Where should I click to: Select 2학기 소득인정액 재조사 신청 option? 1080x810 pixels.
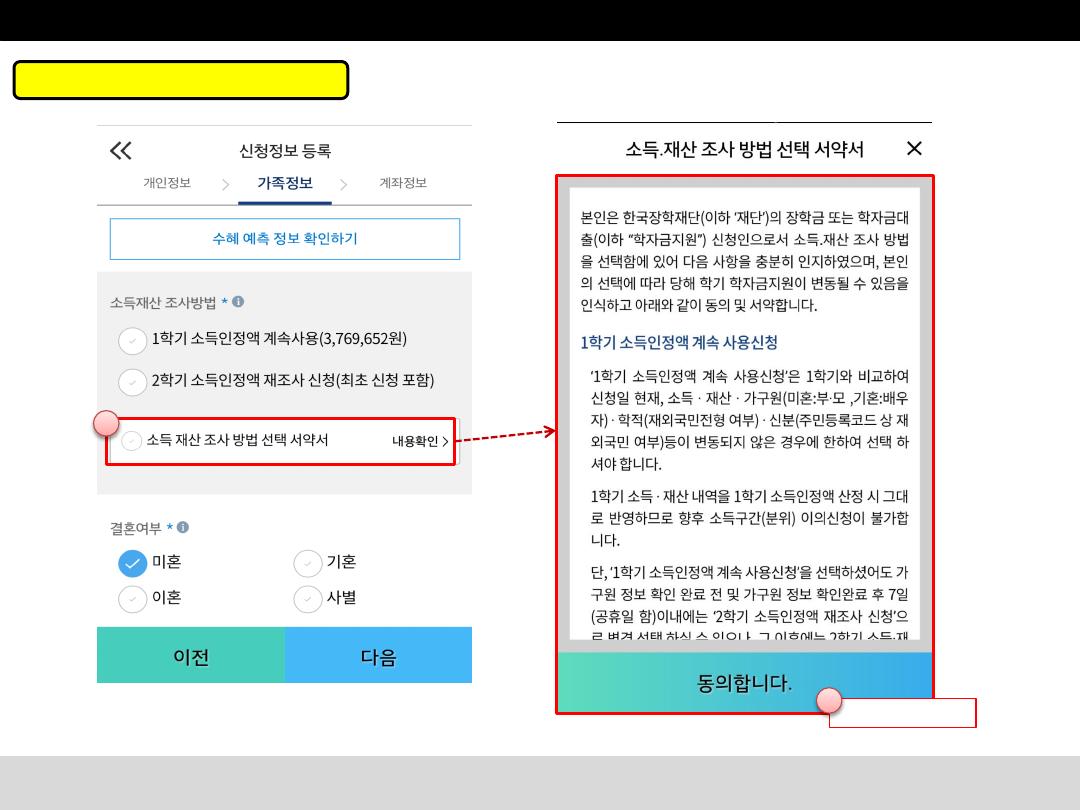coord(133,382)
